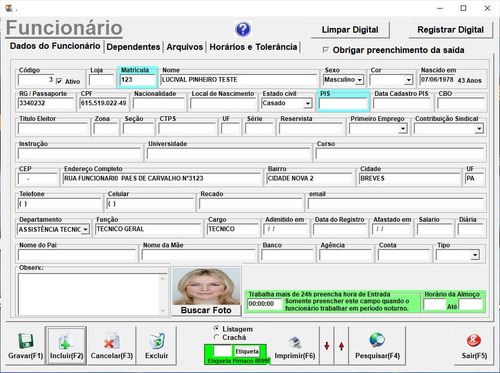Focus the hora de Entrada time field
This screenshot has height=373, width=500.
tap(264, 304)
